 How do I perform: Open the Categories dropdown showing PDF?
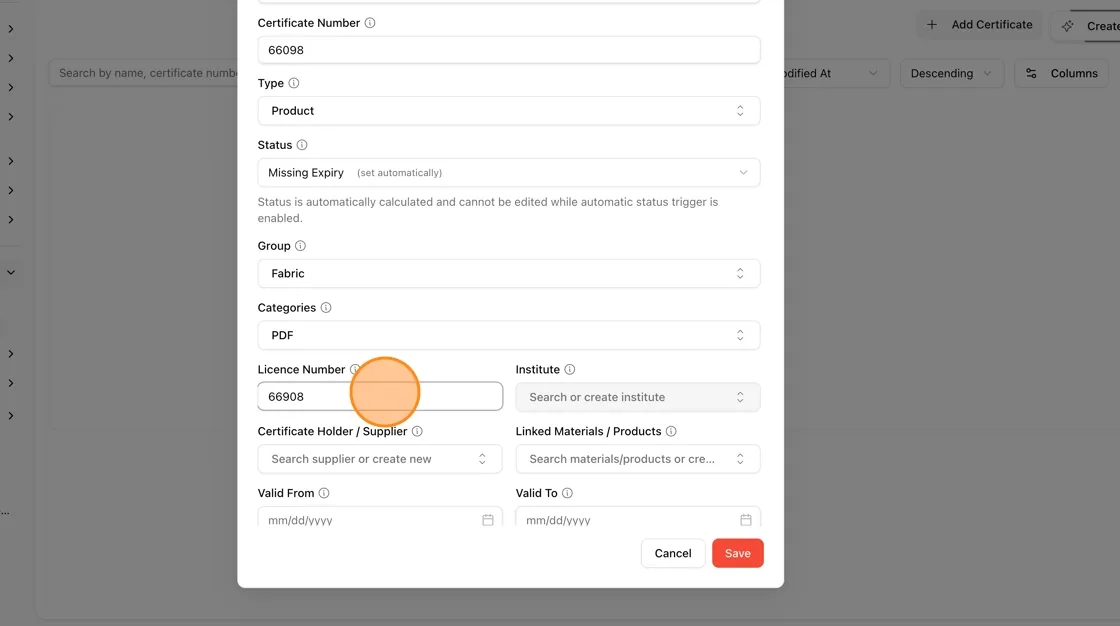(x=509, y=335)
